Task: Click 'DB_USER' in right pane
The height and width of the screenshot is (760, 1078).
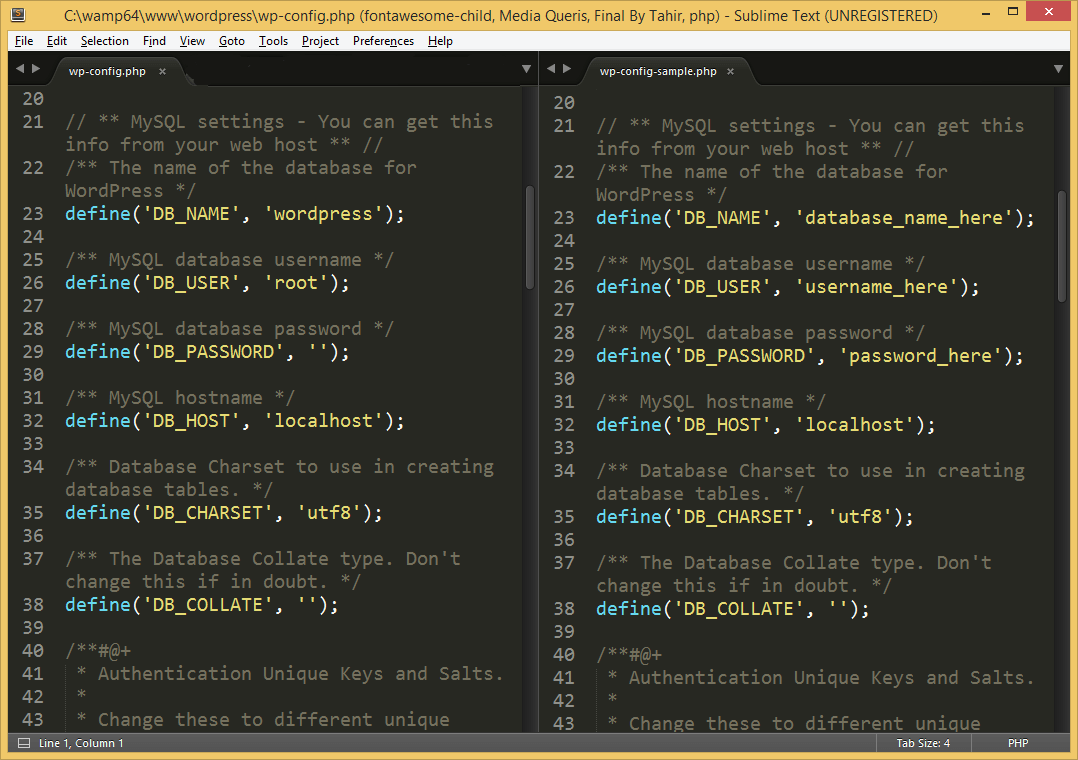Action: (x=722, y=287)
